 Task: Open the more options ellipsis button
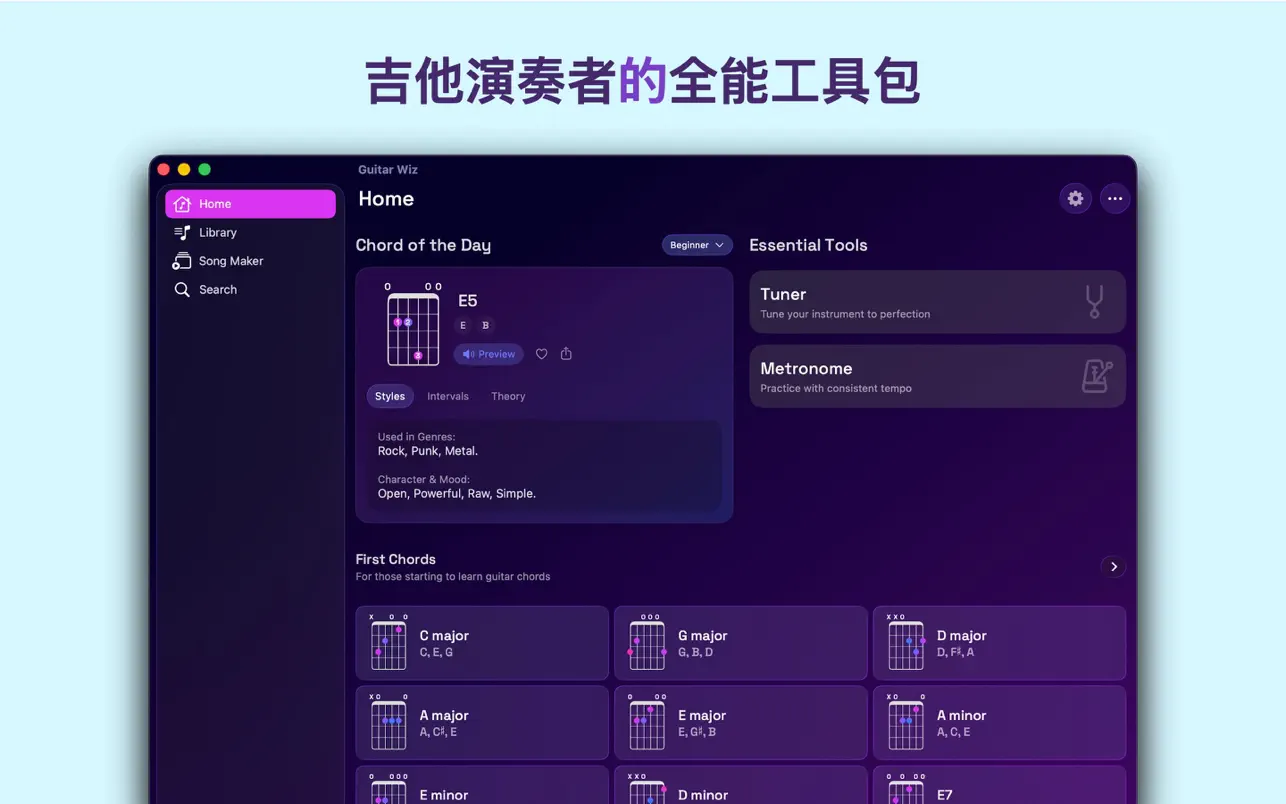(x=1115, y=198)
